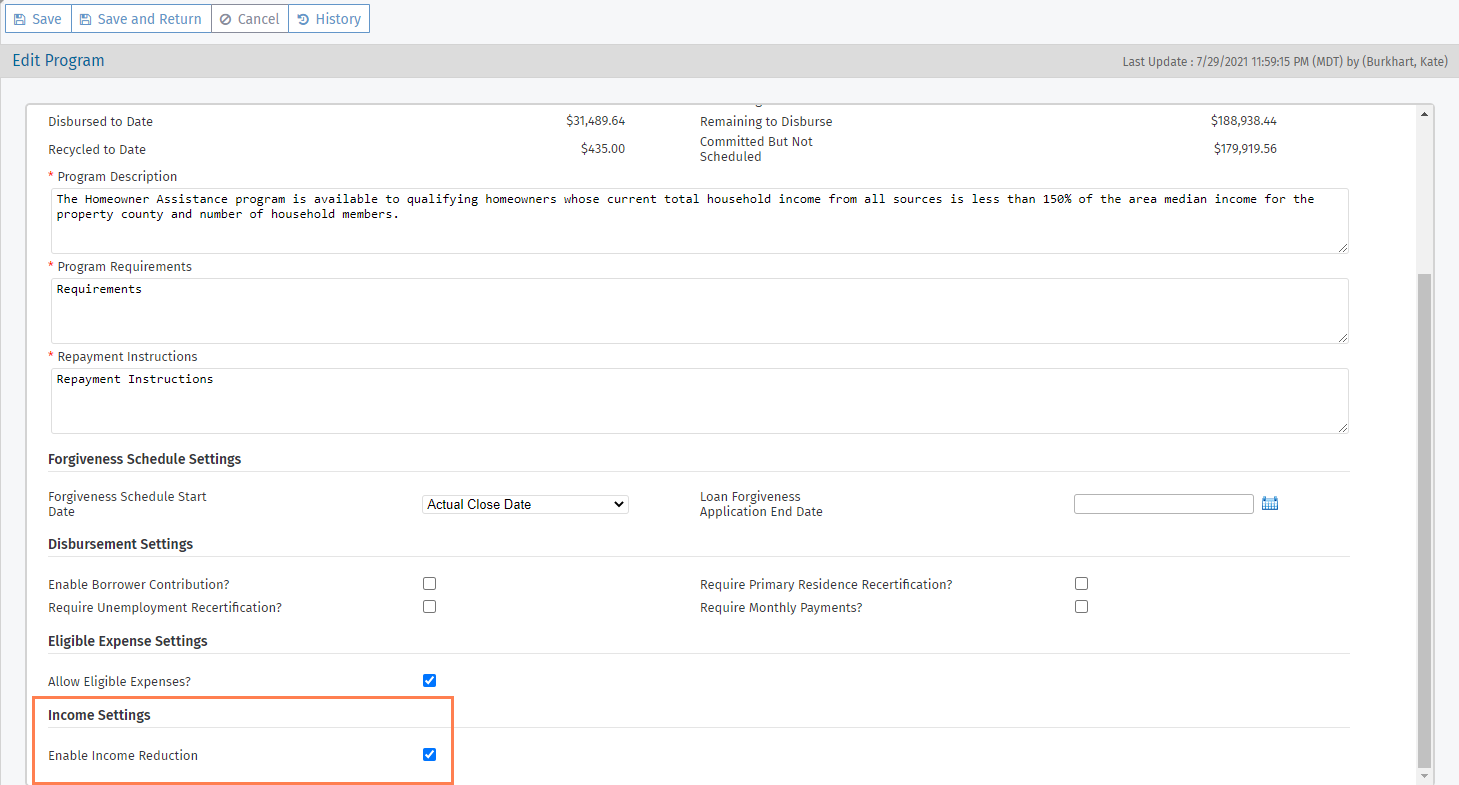Uncheck Allow Eligible Expenses
Viewport: 1459px width, 785px height.
click(x=429, y=680)
